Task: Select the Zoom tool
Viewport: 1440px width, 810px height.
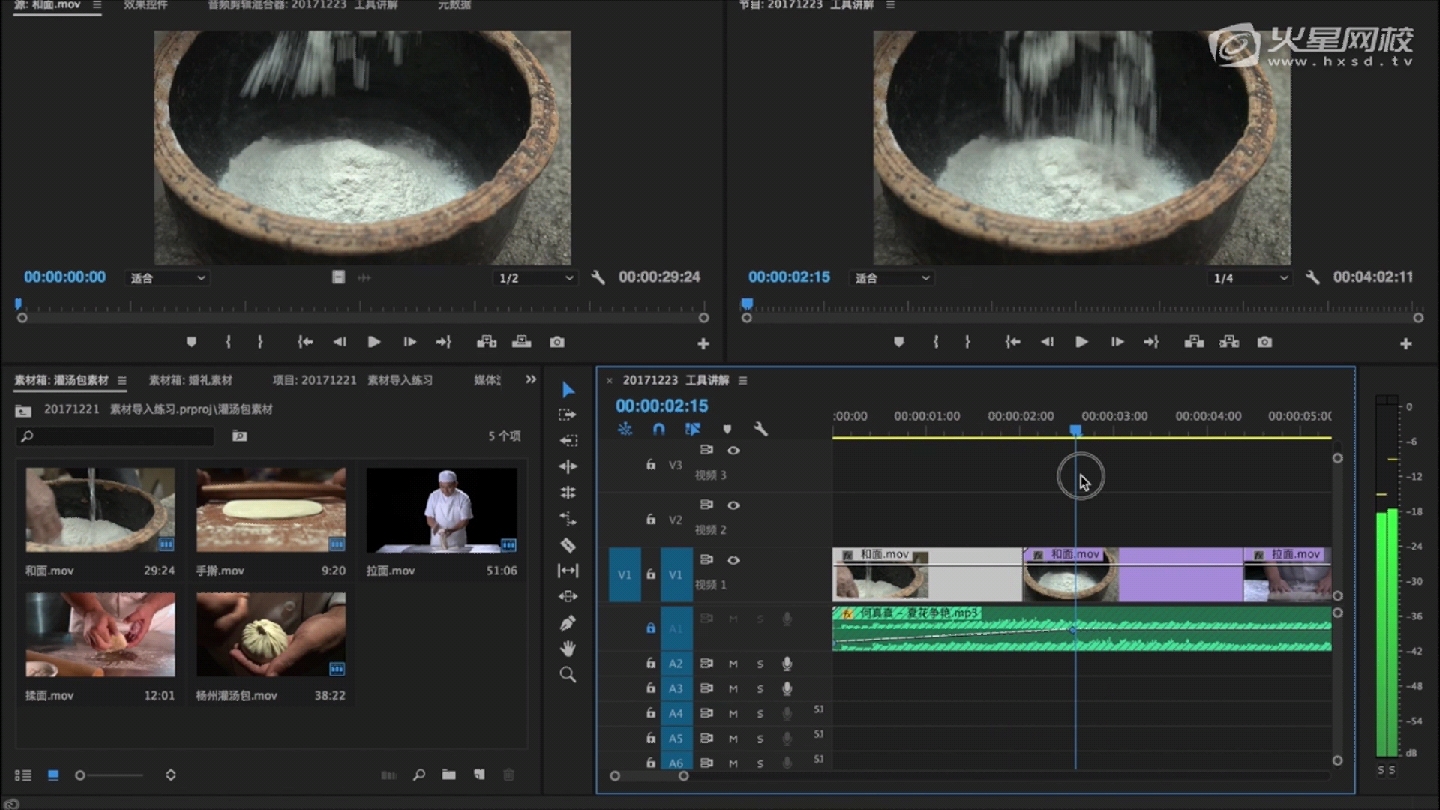Action: (568, 675)
